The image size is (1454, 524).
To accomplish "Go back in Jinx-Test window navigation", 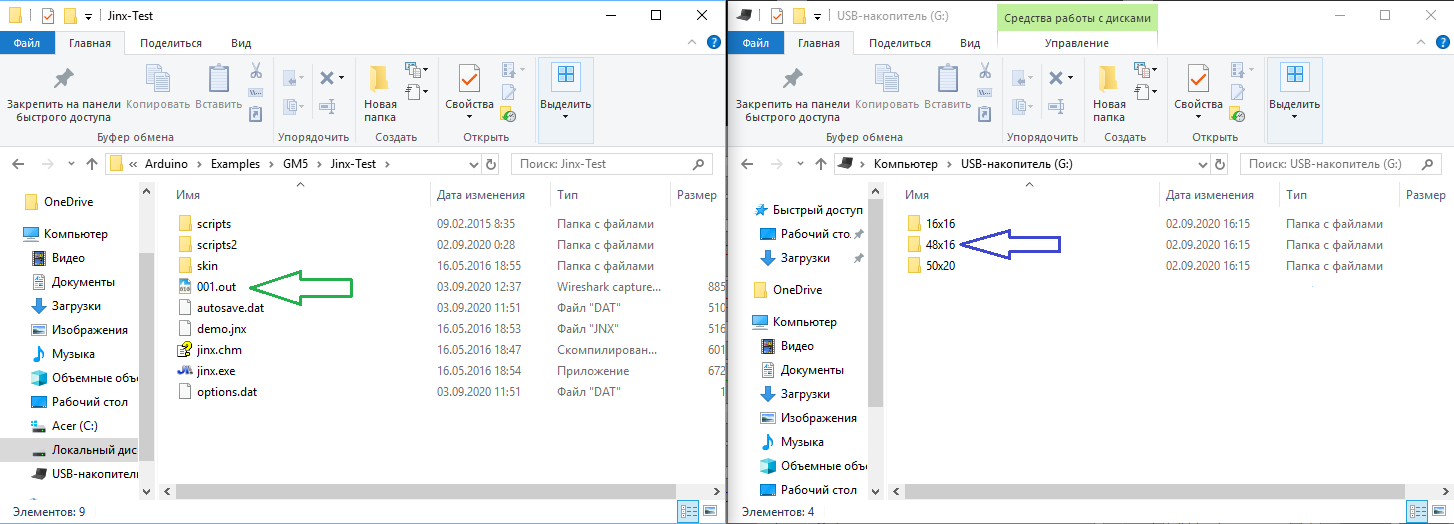I will tap(18, 163).
